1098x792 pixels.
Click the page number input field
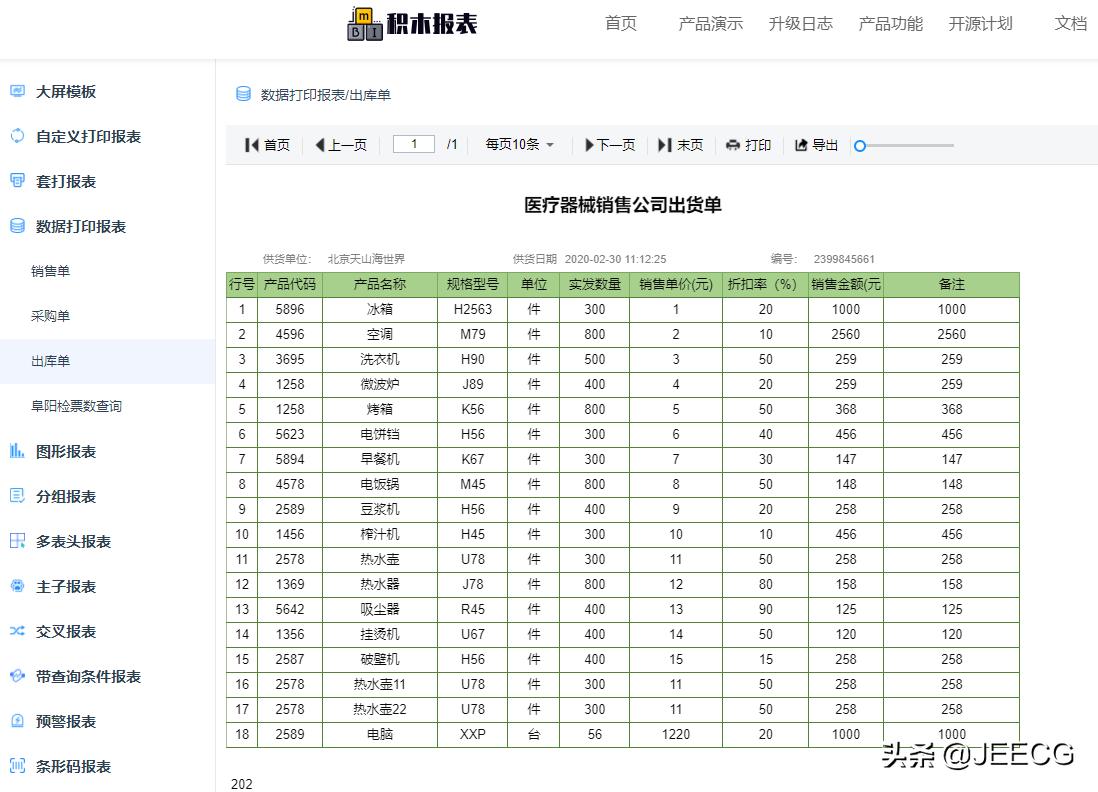pyautogui.click(x=415, y=144)
